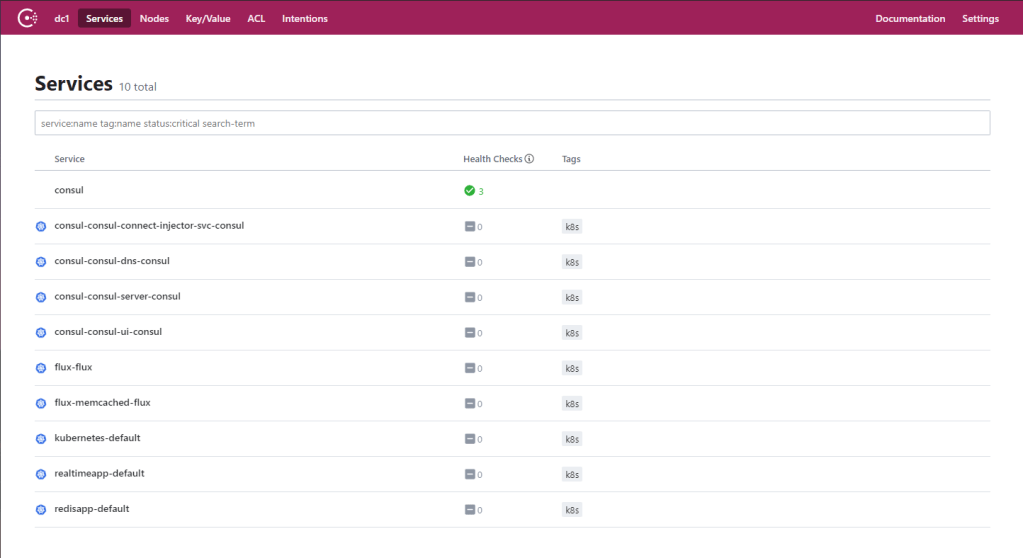Click the Consul logo icon
Screen dimensions: 1023x558
coord(28,18)
